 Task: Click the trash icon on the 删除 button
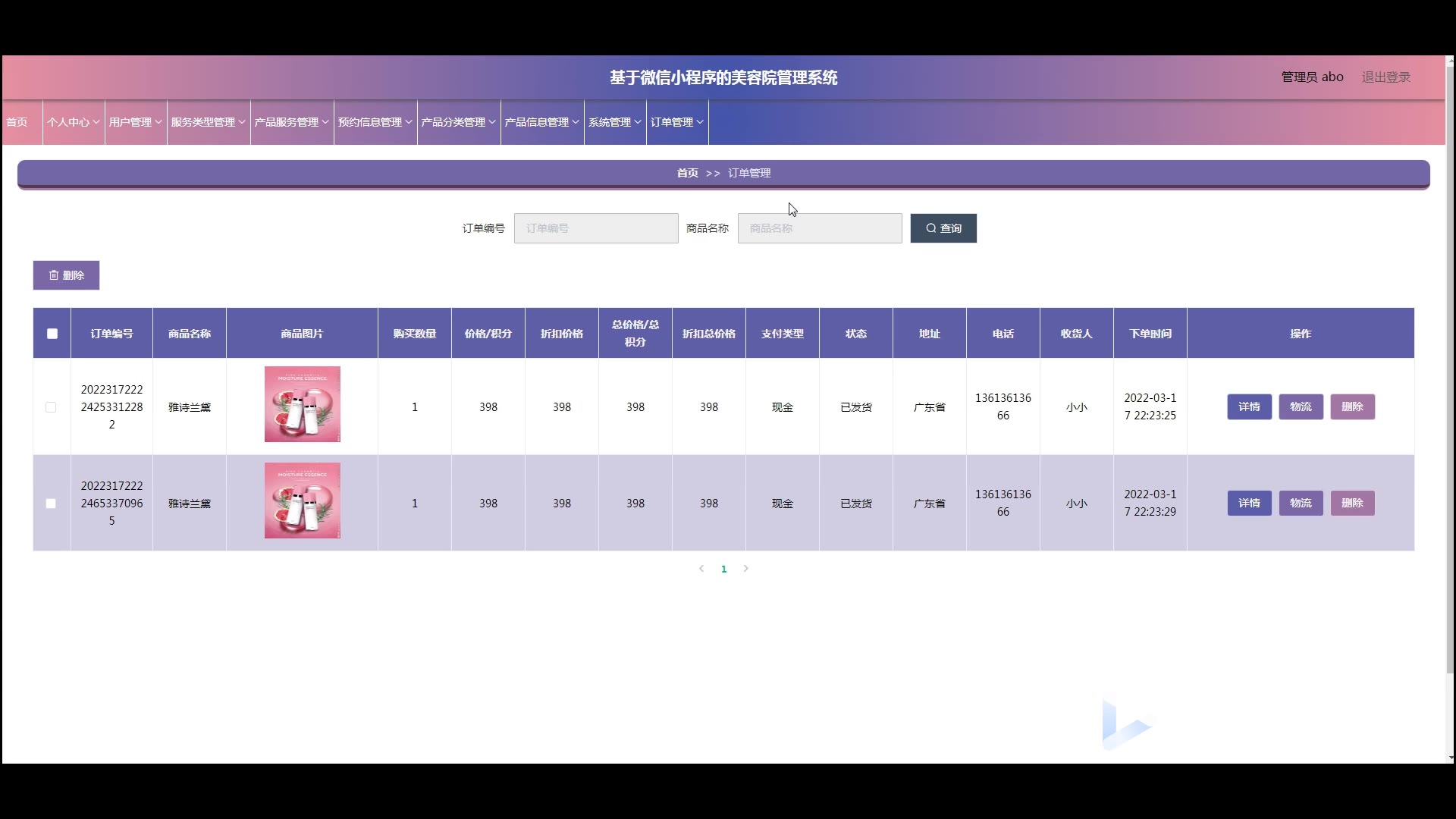coord(54,275)
